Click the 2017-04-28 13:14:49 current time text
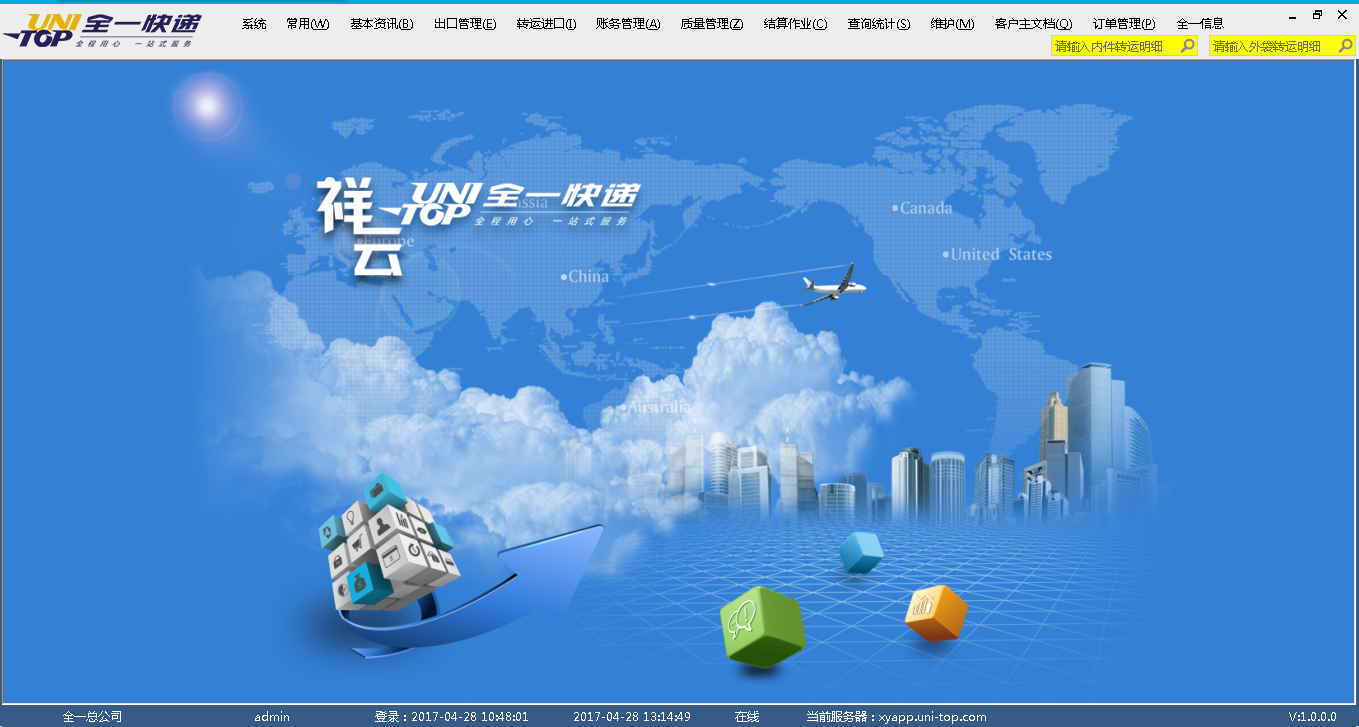 632,717
